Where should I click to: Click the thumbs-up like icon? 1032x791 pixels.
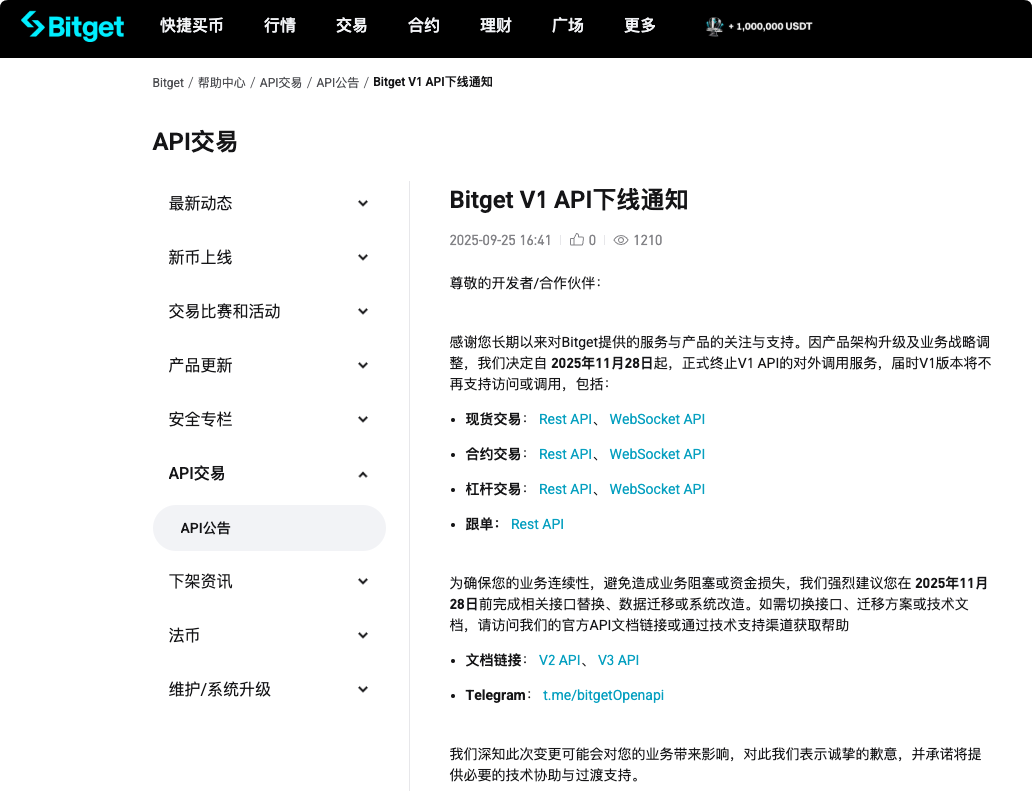(x=577, y=240)
